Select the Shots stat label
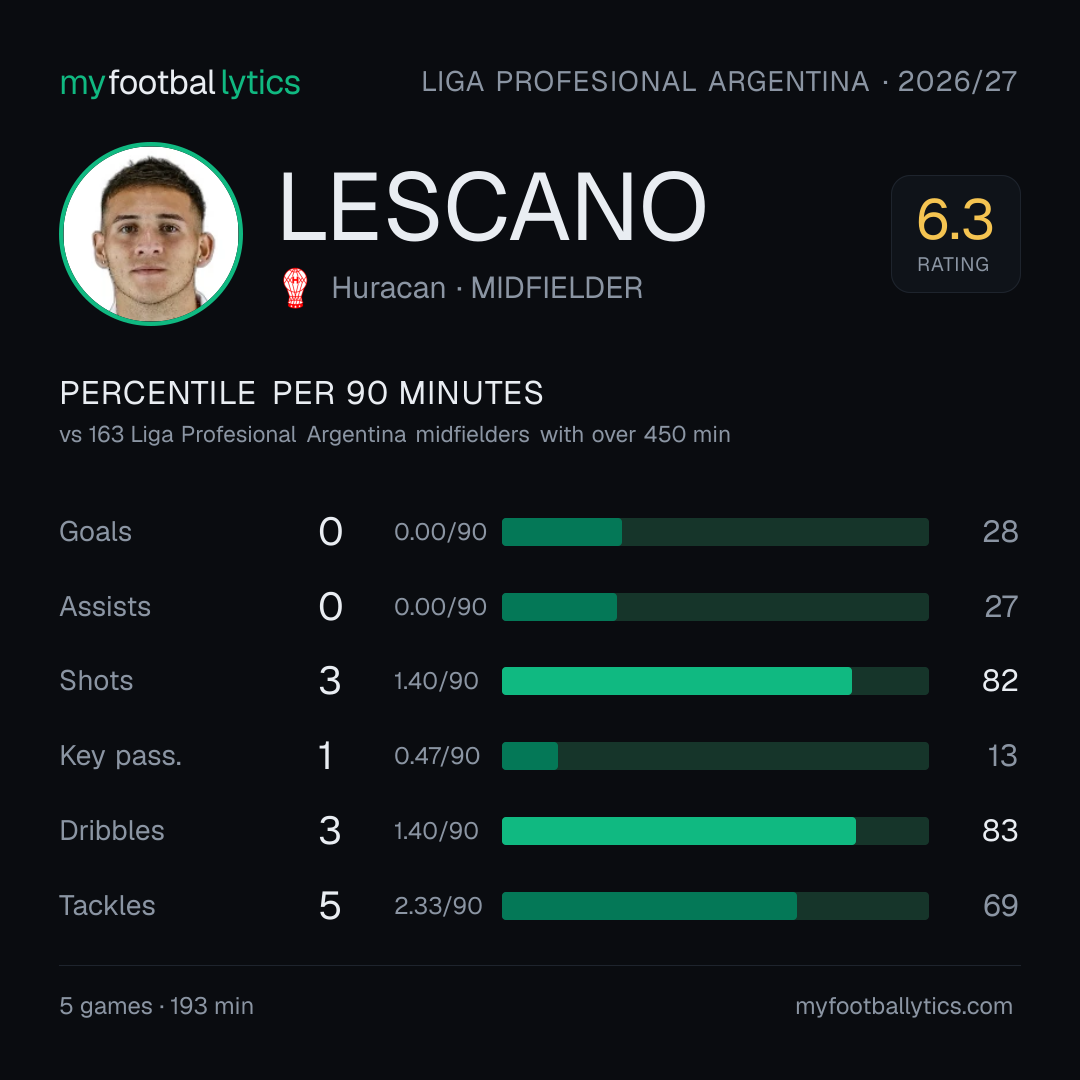Viewport: 1080px width, 1080px height. (x=96, y=681)
